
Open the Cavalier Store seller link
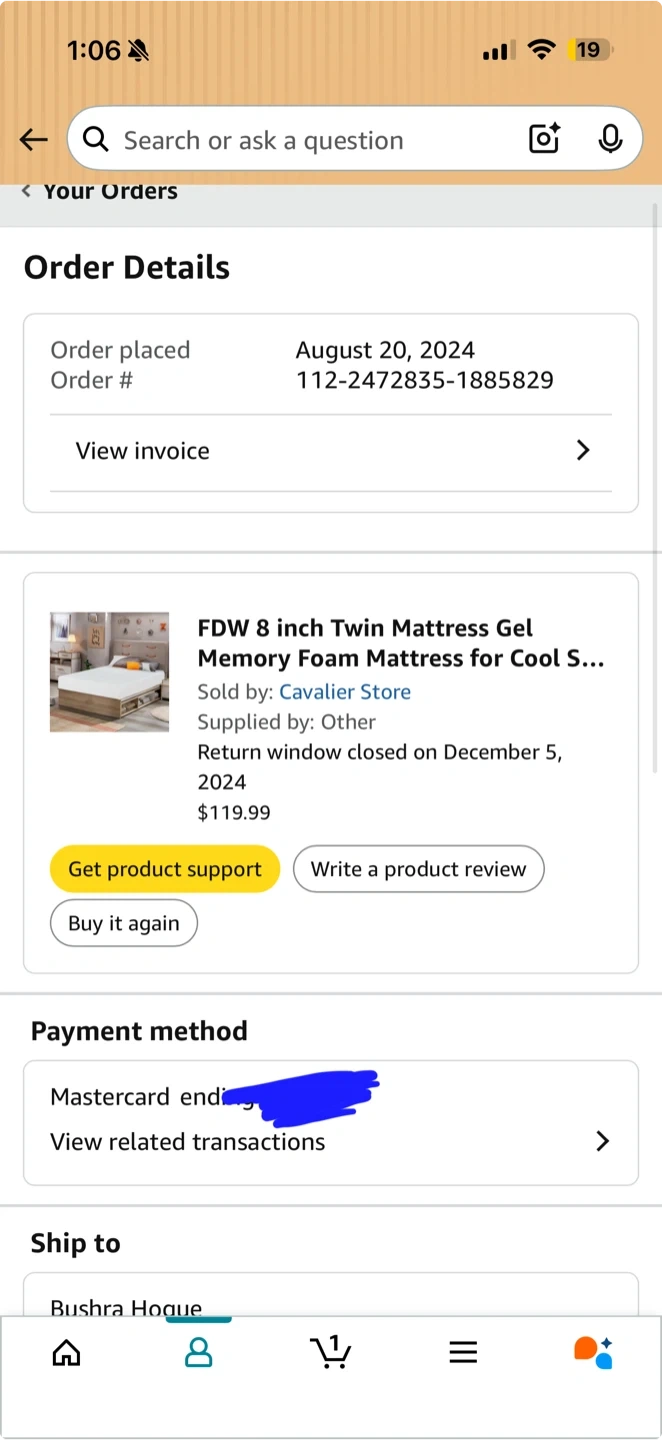(345, 692)
